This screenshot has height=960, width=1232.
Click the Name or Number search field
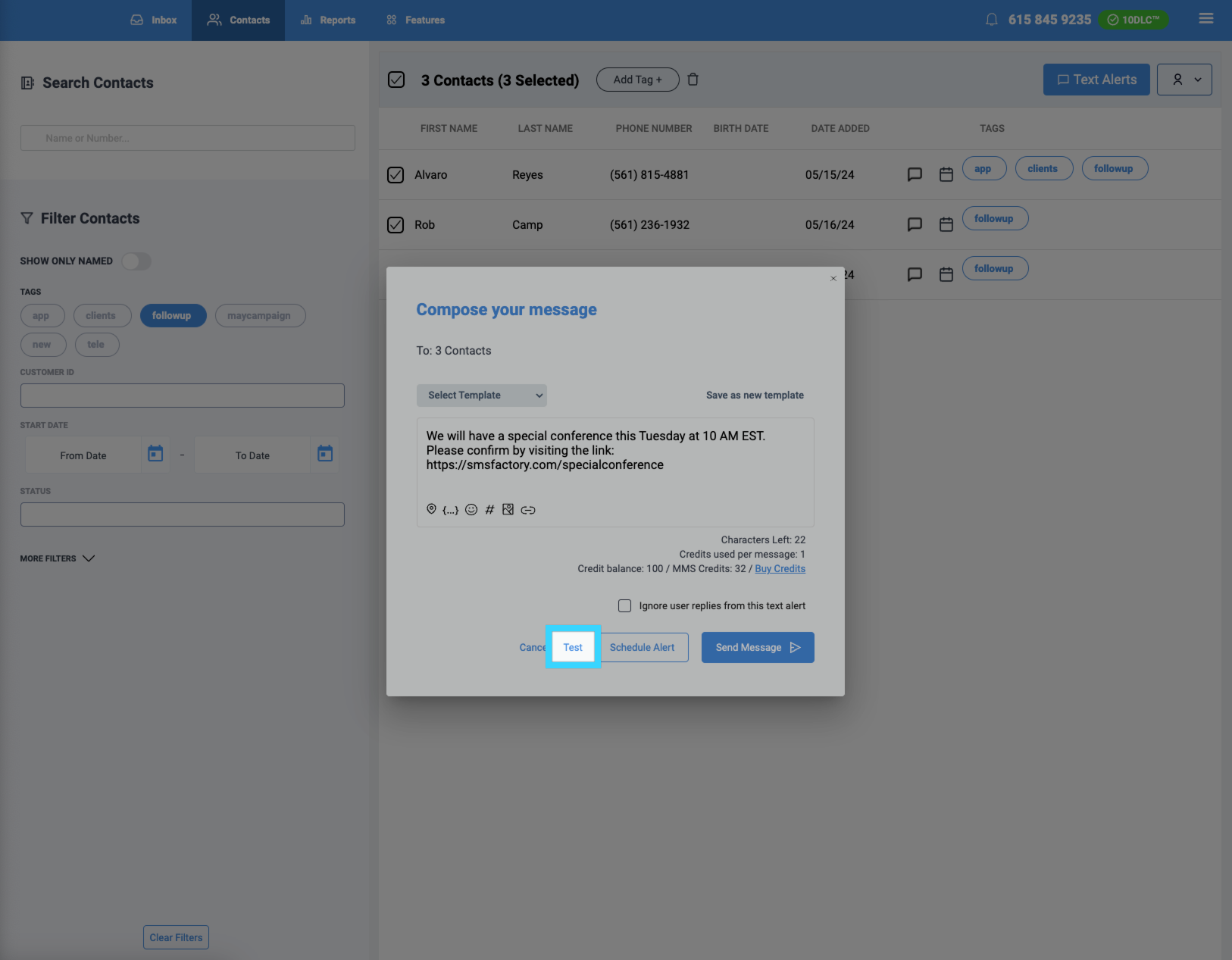click(187, 138)
